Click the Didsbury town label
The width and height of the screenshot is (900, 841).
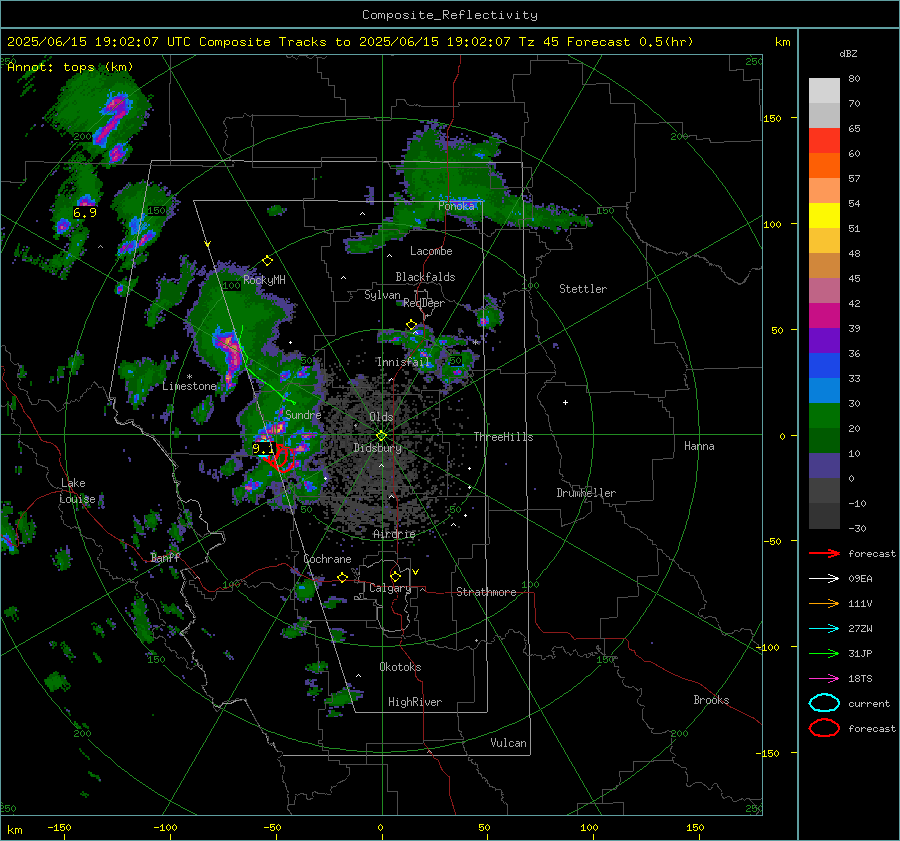click(377, 448)
